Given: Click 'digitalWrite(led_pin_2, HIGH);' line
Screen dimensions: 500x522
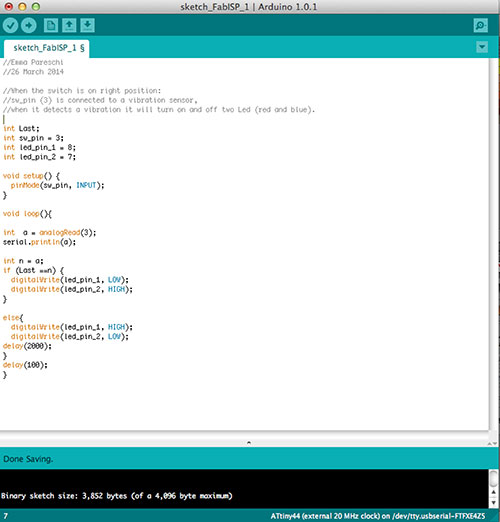Looking at the screenshot, I should 72,289.
